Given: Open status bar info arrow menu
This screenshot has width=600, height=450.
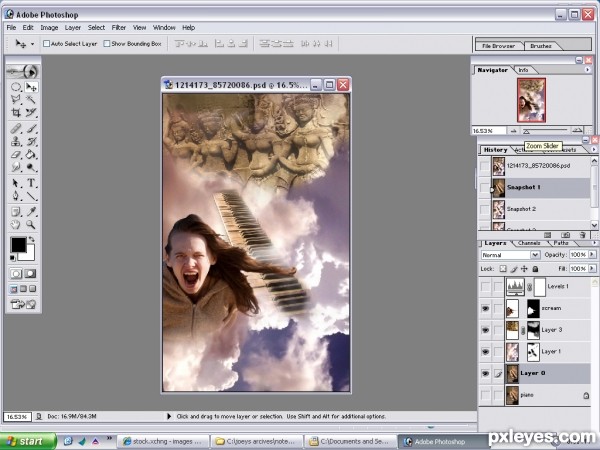Looking at the screenshot, I should point(169,416).
